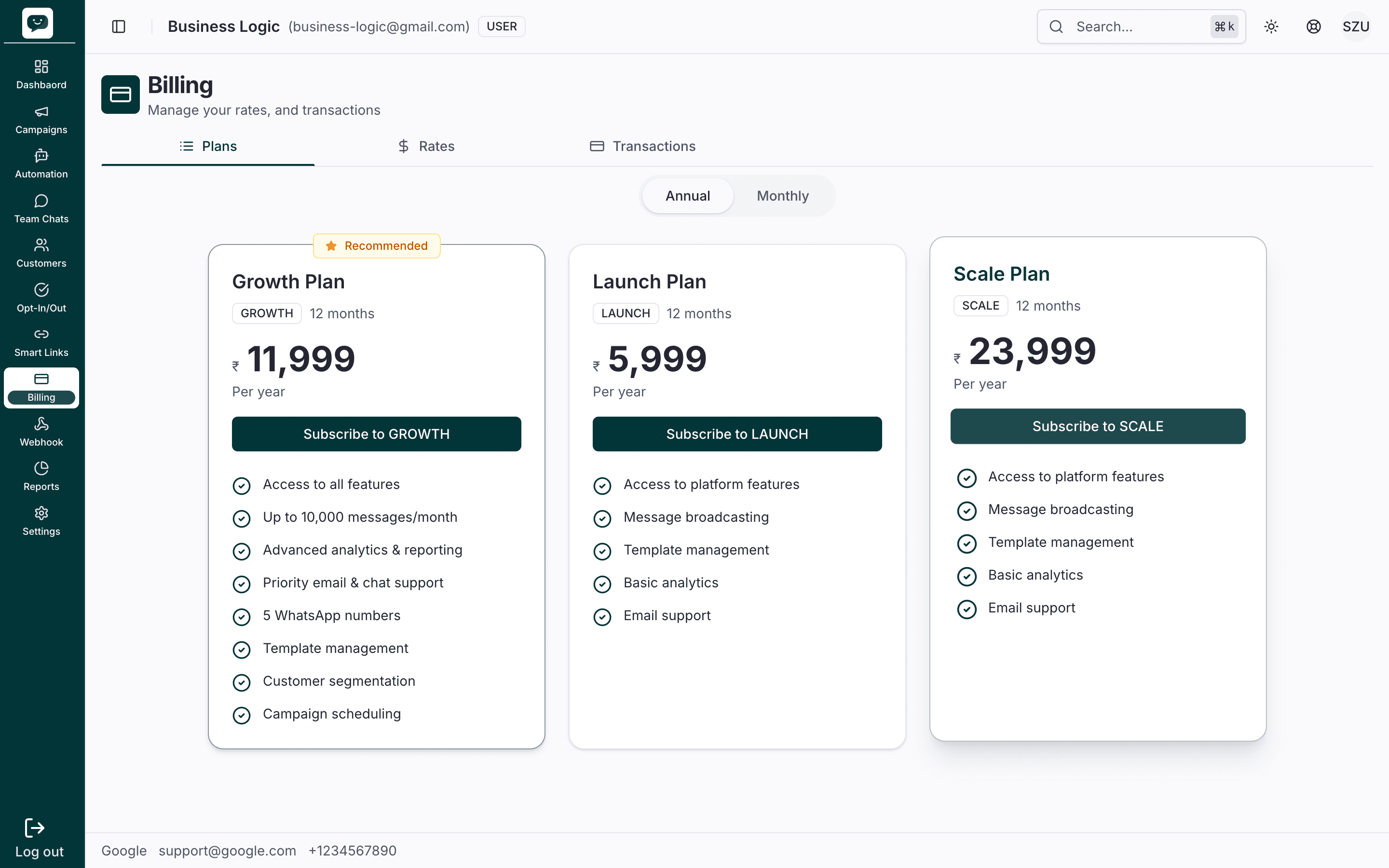Switch theme with the sun icon
Viewport: 1389px width, 868px height.
tap(1271, 27)
